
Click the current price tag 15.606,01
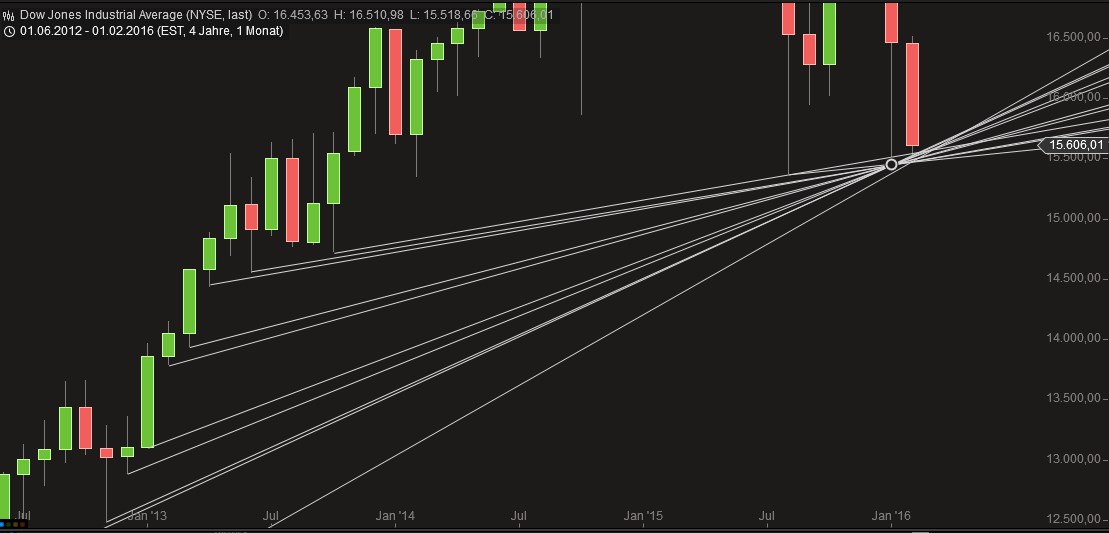tap(1076, 146)
